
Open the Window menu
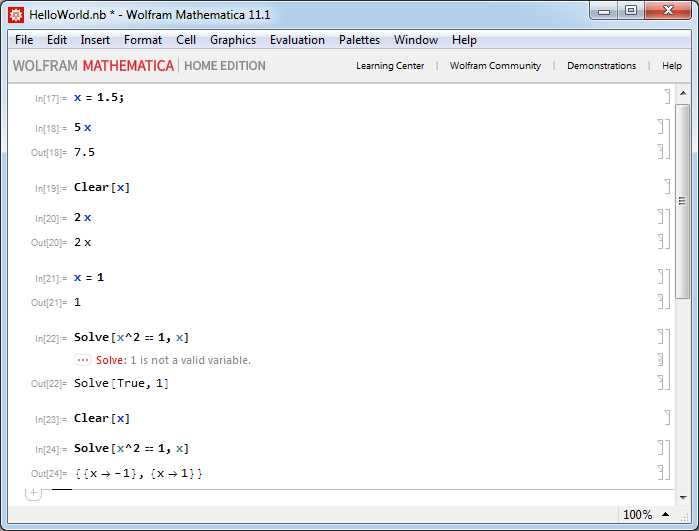pyautogui.click(x=415, y=40)
